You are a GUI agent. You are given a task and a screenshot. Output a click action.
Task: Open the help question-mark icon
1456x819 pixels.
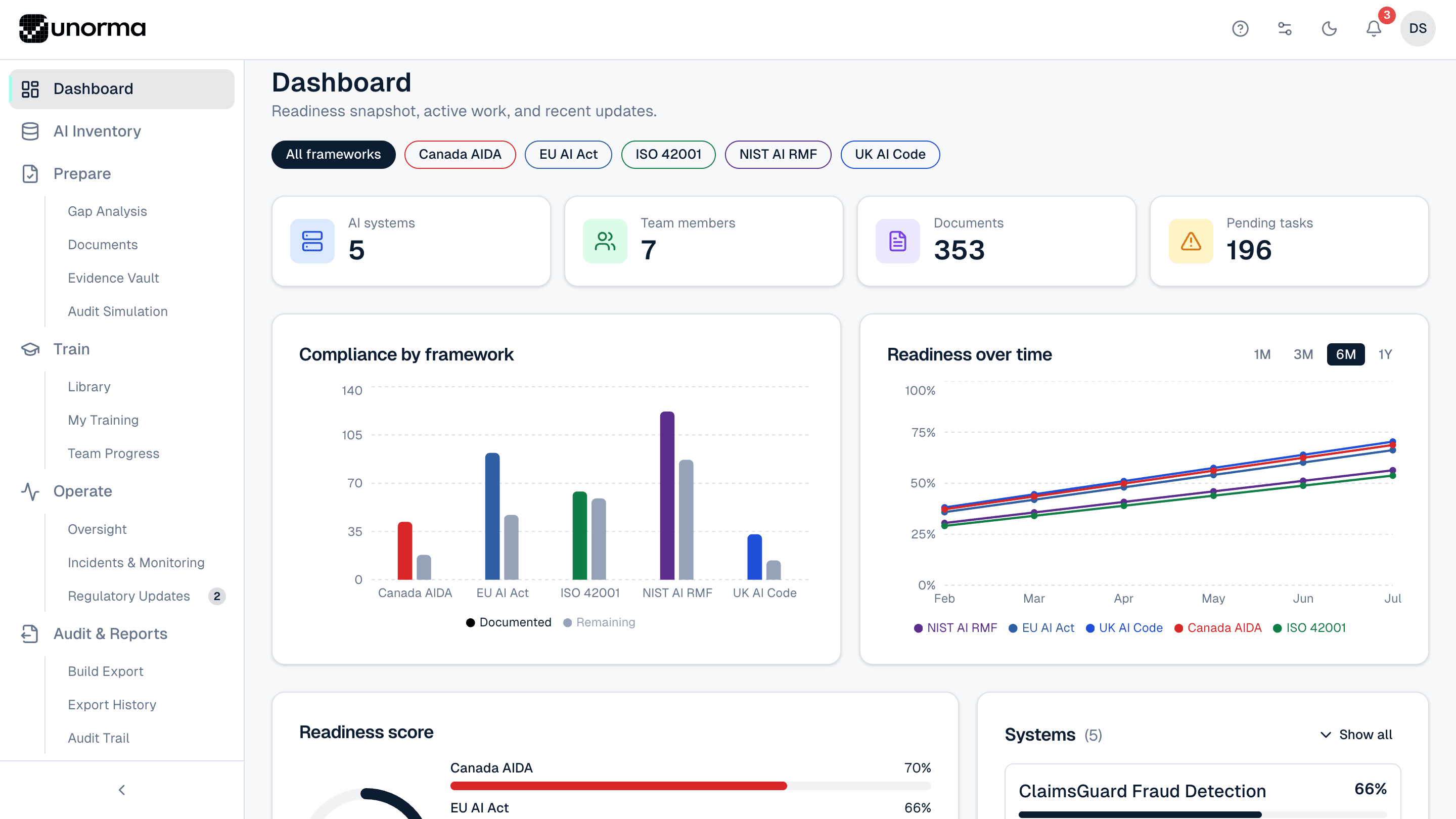click(x=1240, y=28)
